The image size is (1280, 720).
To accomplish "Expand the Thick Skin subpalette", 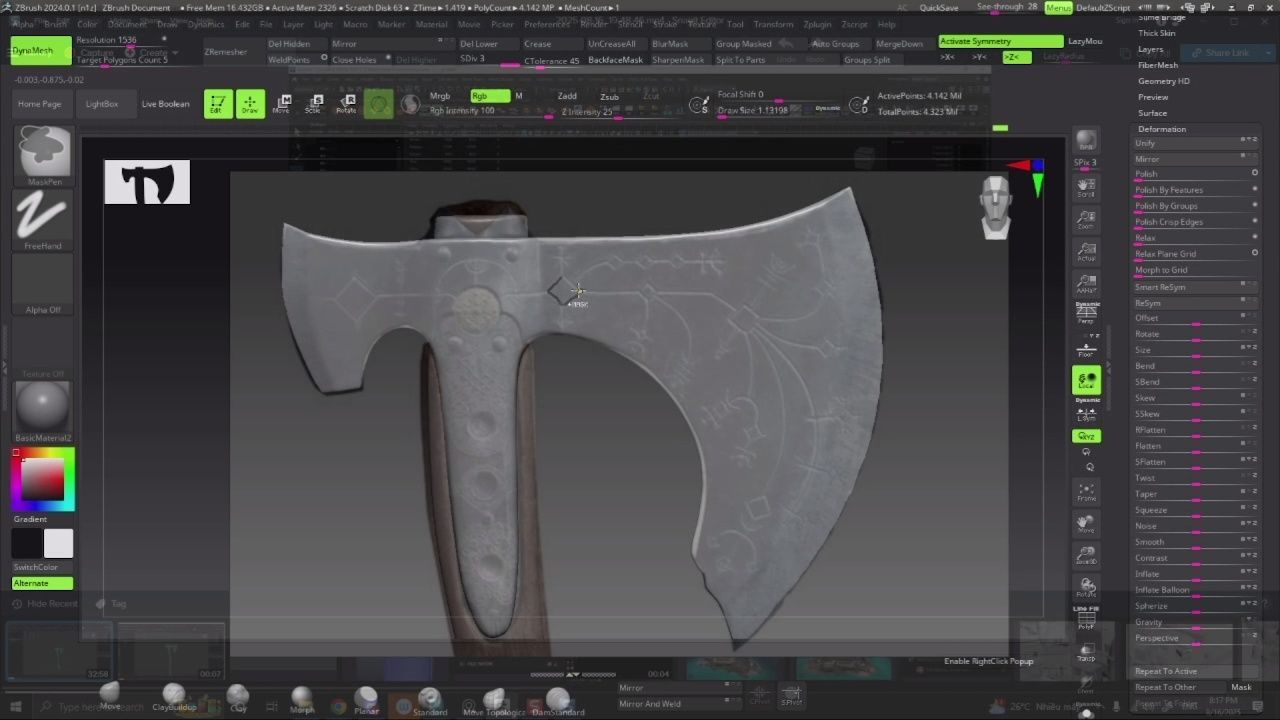I will (x=1156, y=33).
